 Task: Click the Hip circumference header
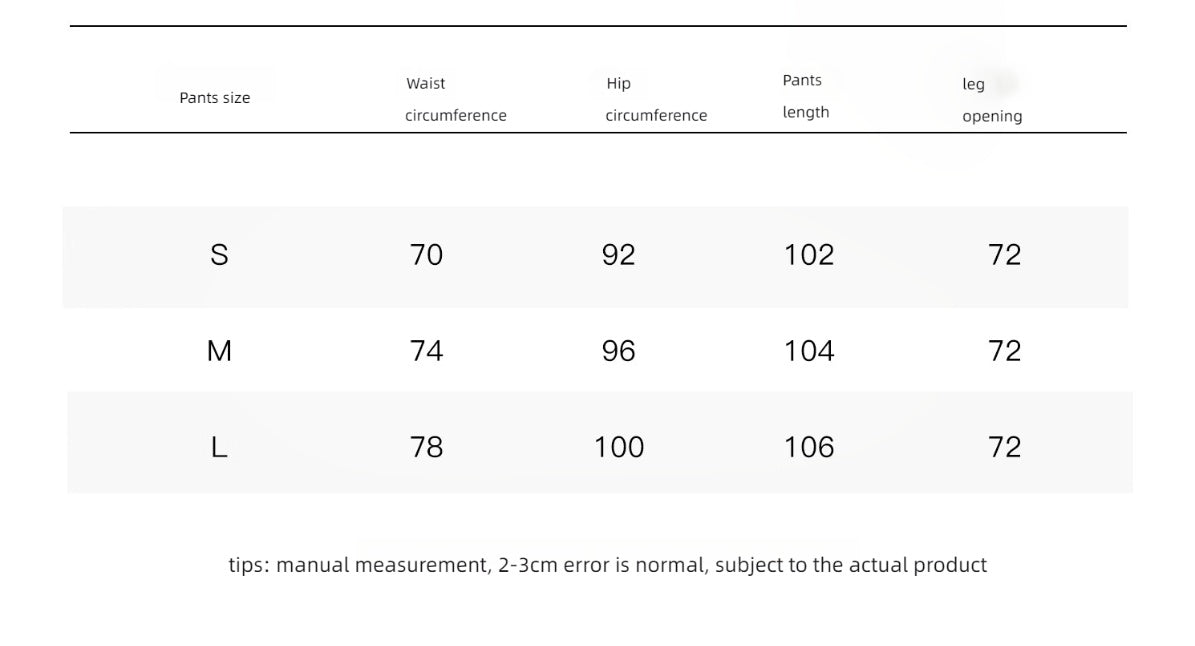[x=656, y=99]
